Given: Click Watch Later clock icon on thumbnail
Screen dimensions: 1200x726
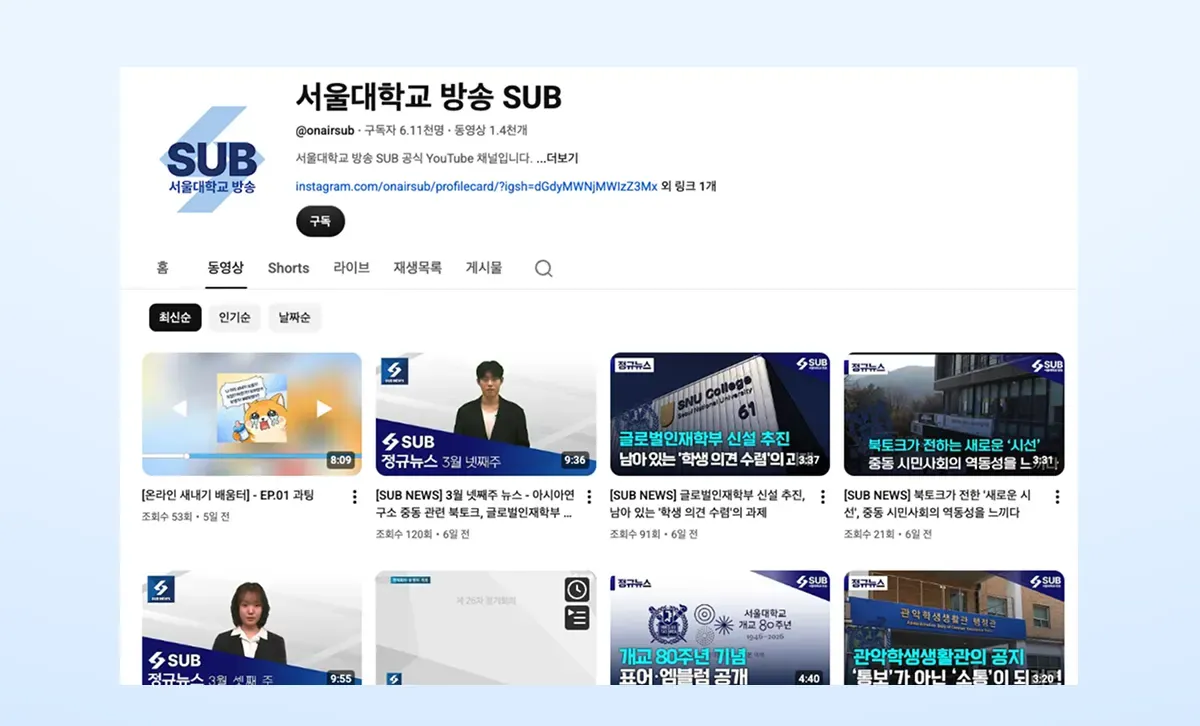Looking at the screenshot, I should click(577, 590).
